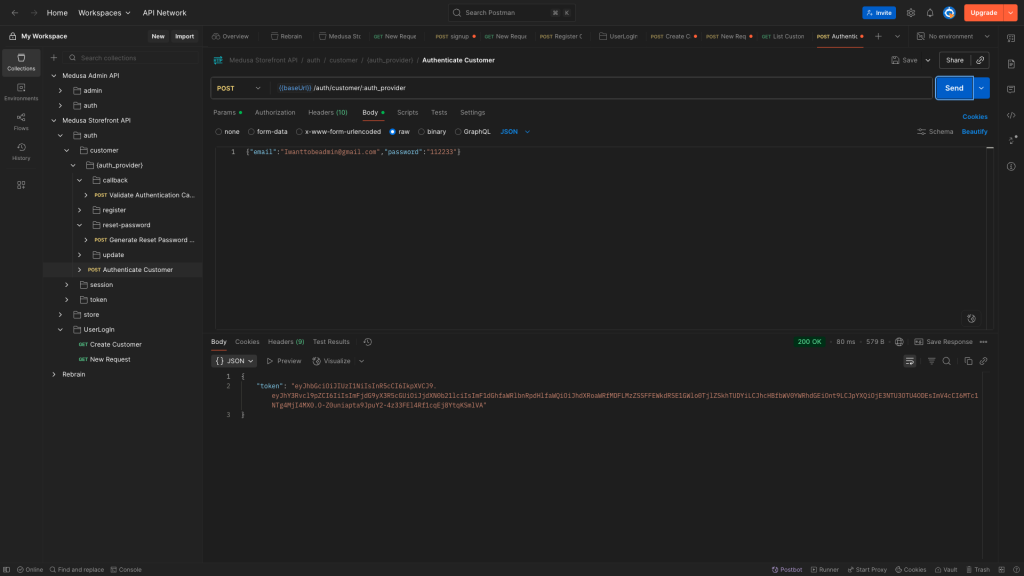
Task: Click the Upgrade button
Action: (x=984, y=12)
